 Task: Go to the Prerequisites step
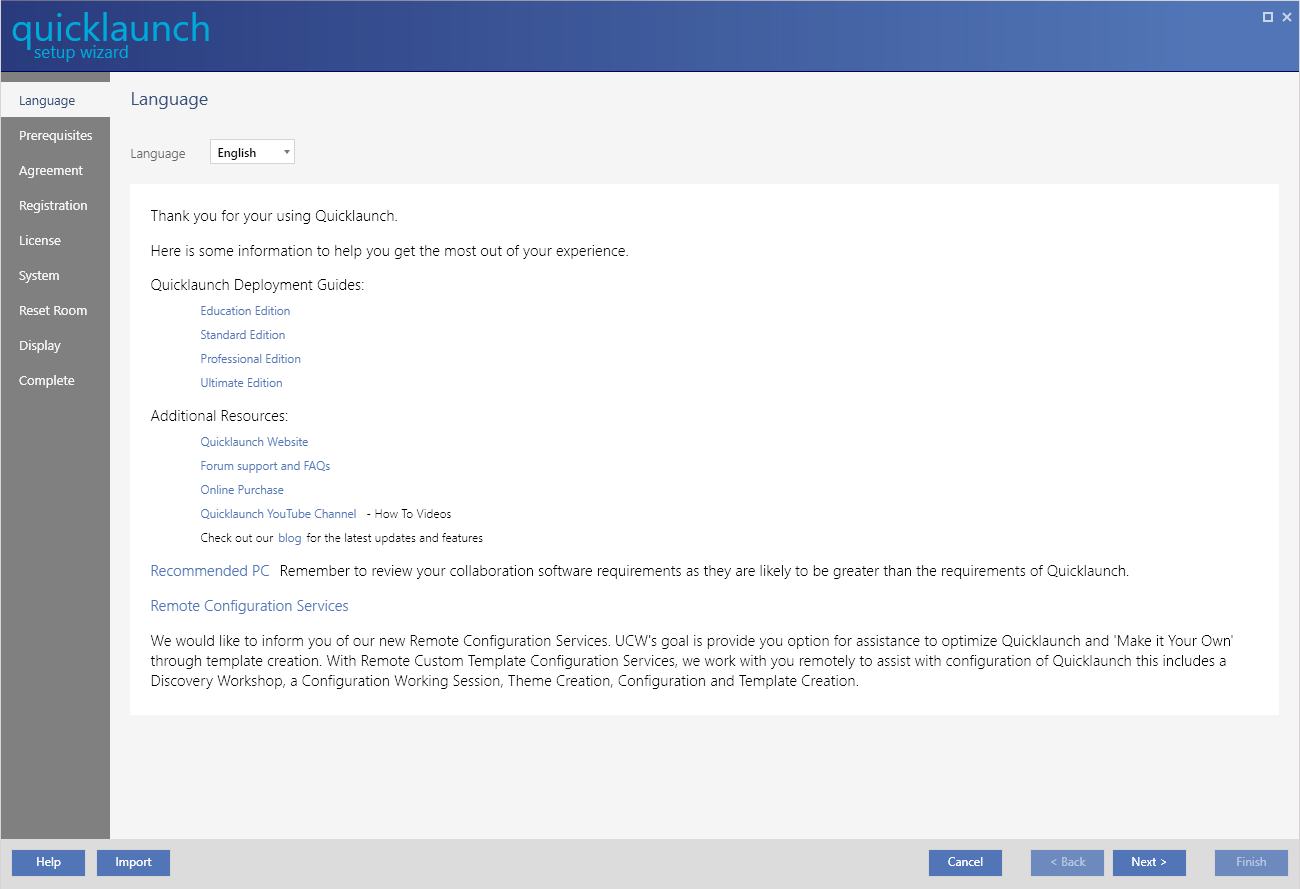(x=55, y=135)
